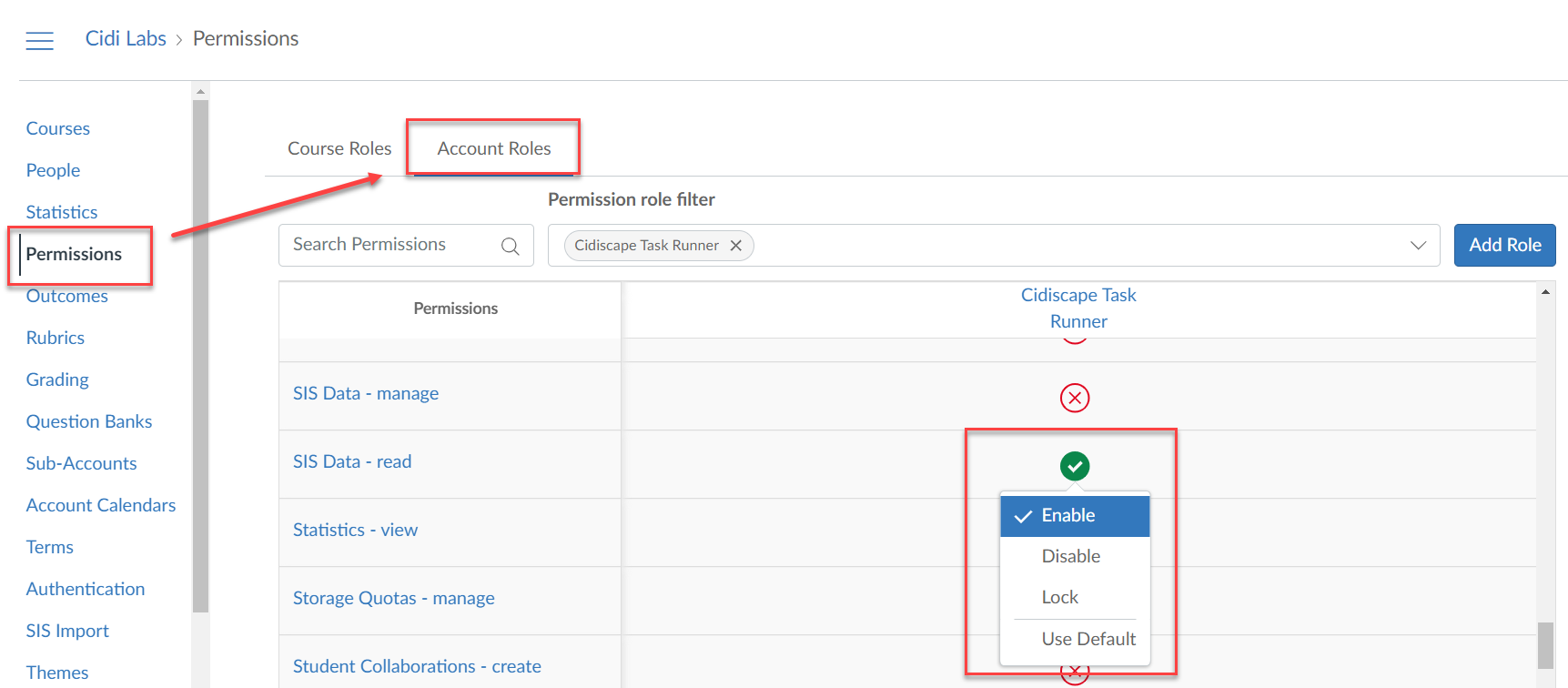The height and width of the screenshot is (688, 1568).
Task: Open the Statistics - view permission
Action: click(x=355, y=530)
